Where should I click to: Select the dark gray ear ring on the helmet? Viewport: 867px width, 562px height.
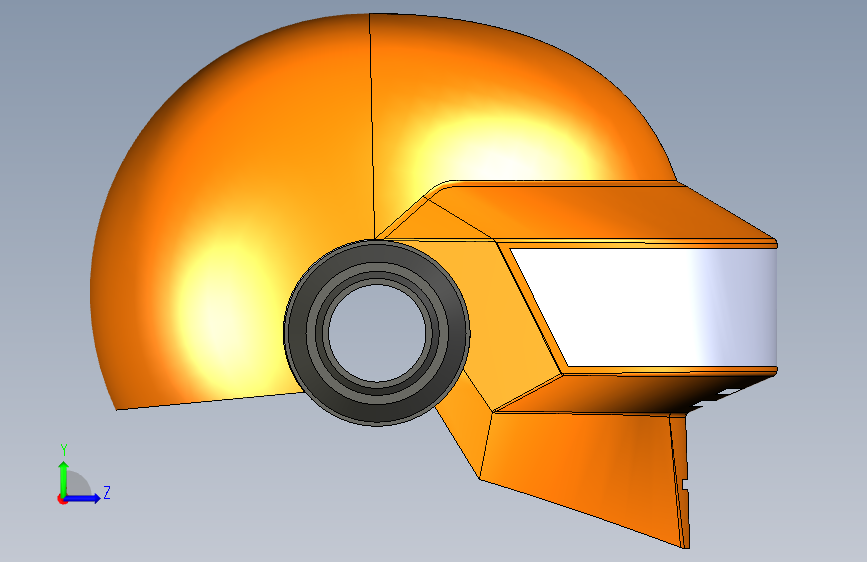[x=377, y=332]
